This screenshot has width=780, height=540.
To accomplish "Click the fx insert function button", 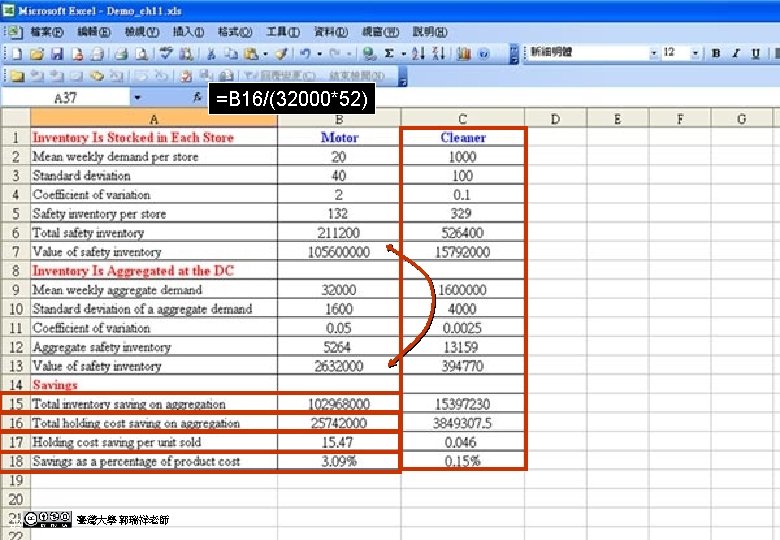I will pos(197,97).
